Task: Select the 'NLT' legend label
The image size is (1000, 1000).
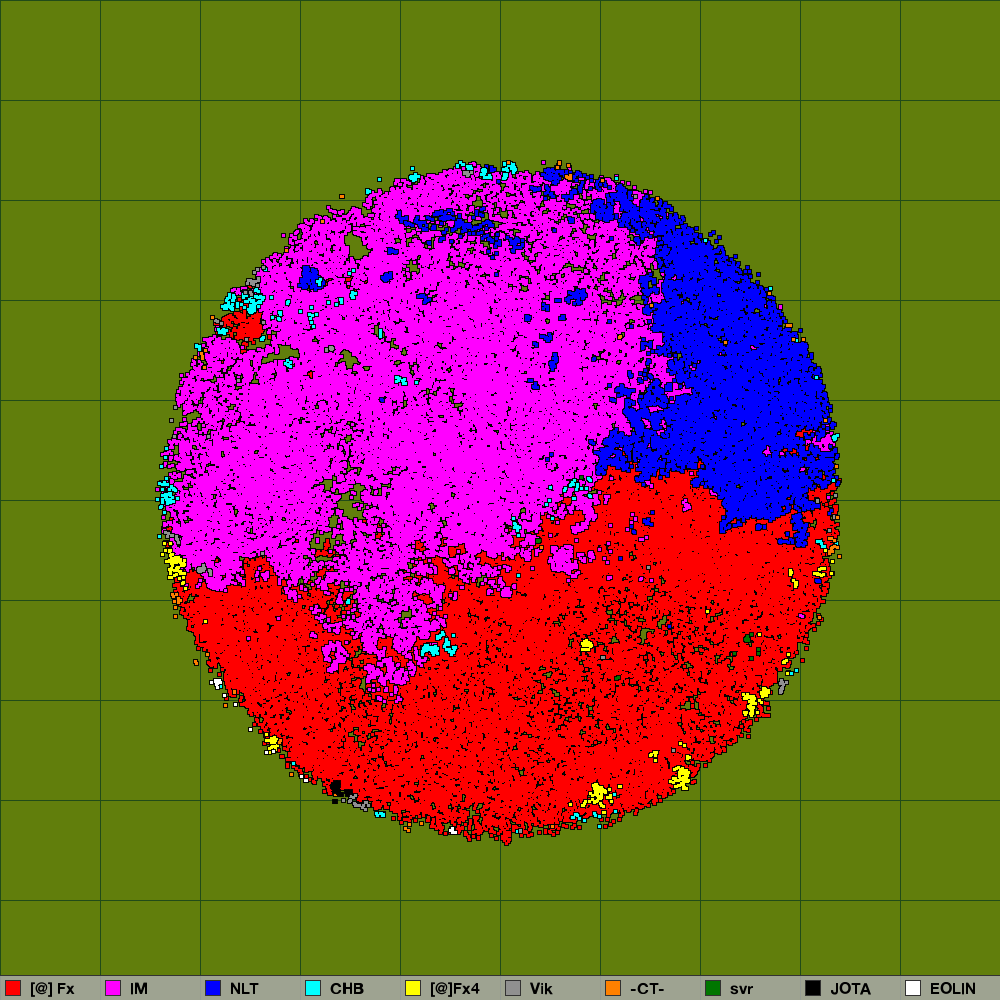Action: pyautogui.click(x=244, y=989)
